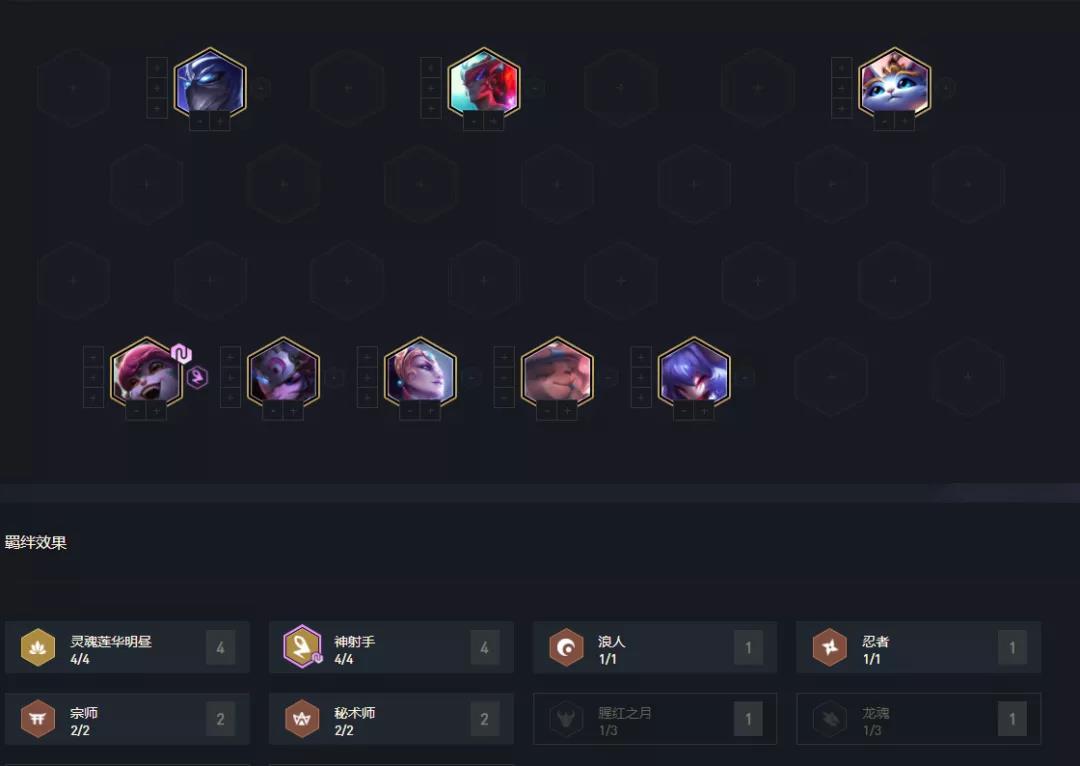Click plus under the golden-haired champion
Screen dimensions: 1080x766
click(430, 411)
